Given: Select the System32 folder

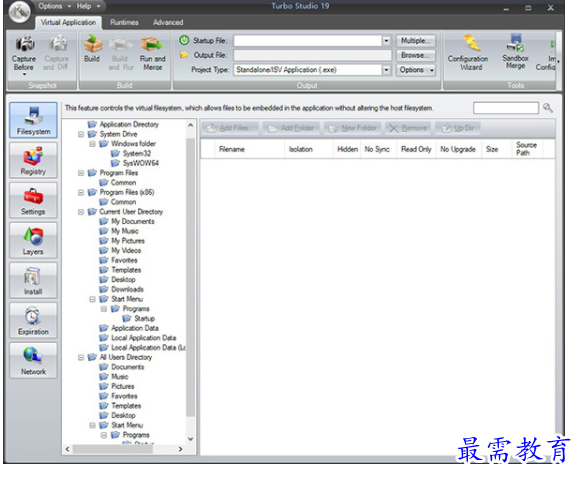Looking at the screenshot, I should coord(136,153).
